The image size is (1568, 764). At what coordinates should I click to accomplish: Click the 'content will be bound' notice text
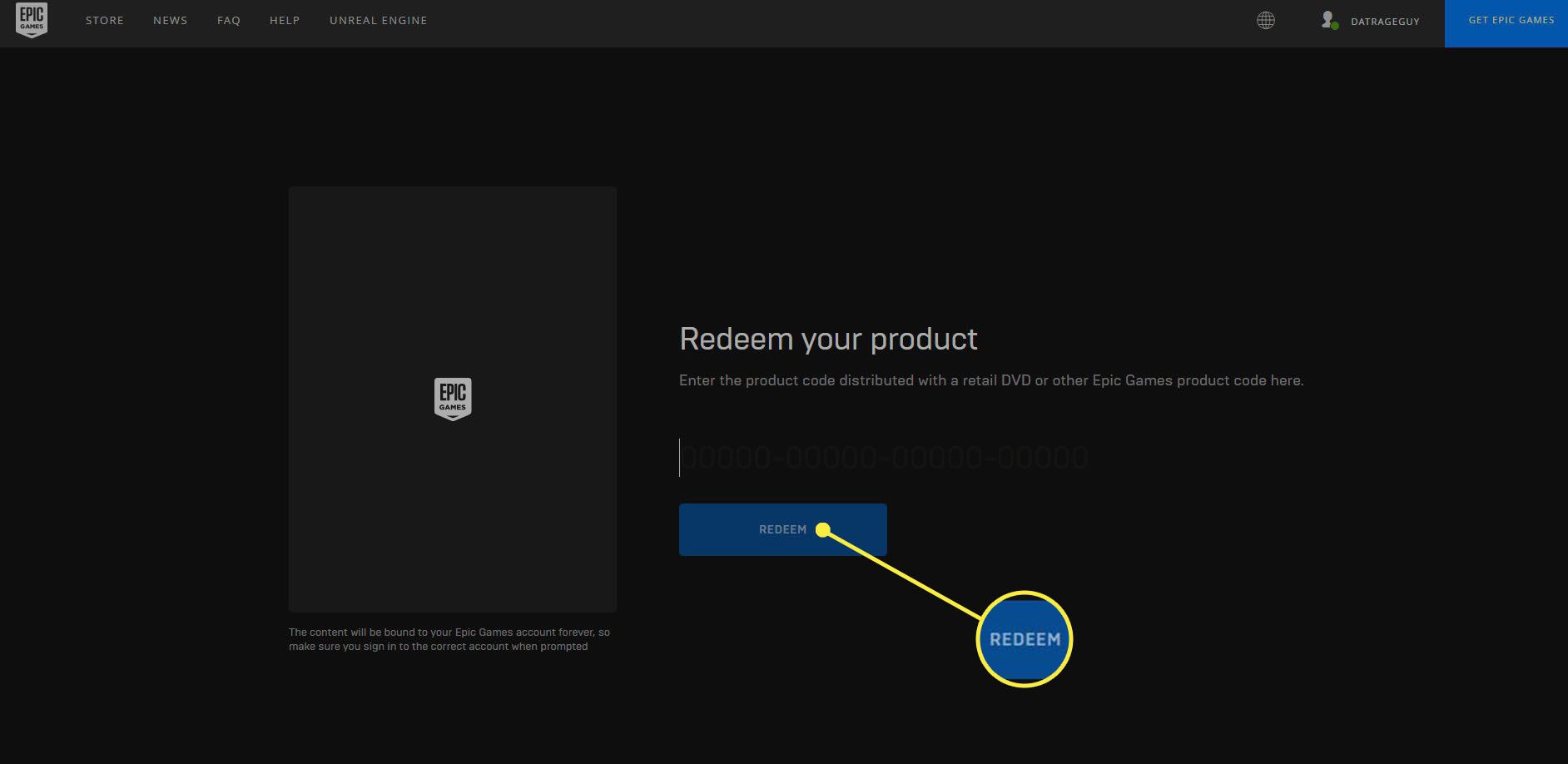[x=449, y=639]
